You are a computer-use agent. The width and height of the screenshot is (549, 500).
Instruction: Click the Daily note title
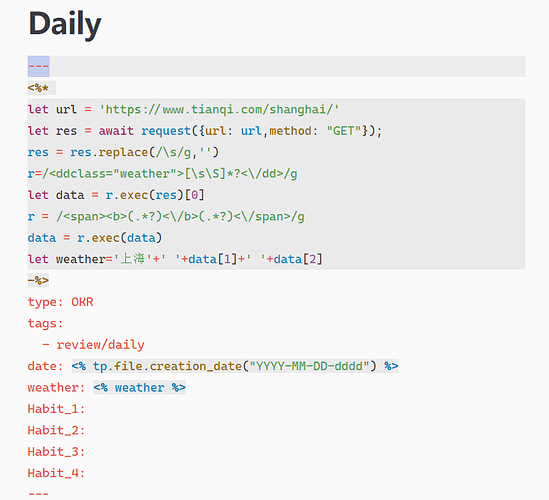tap(65, 24)
